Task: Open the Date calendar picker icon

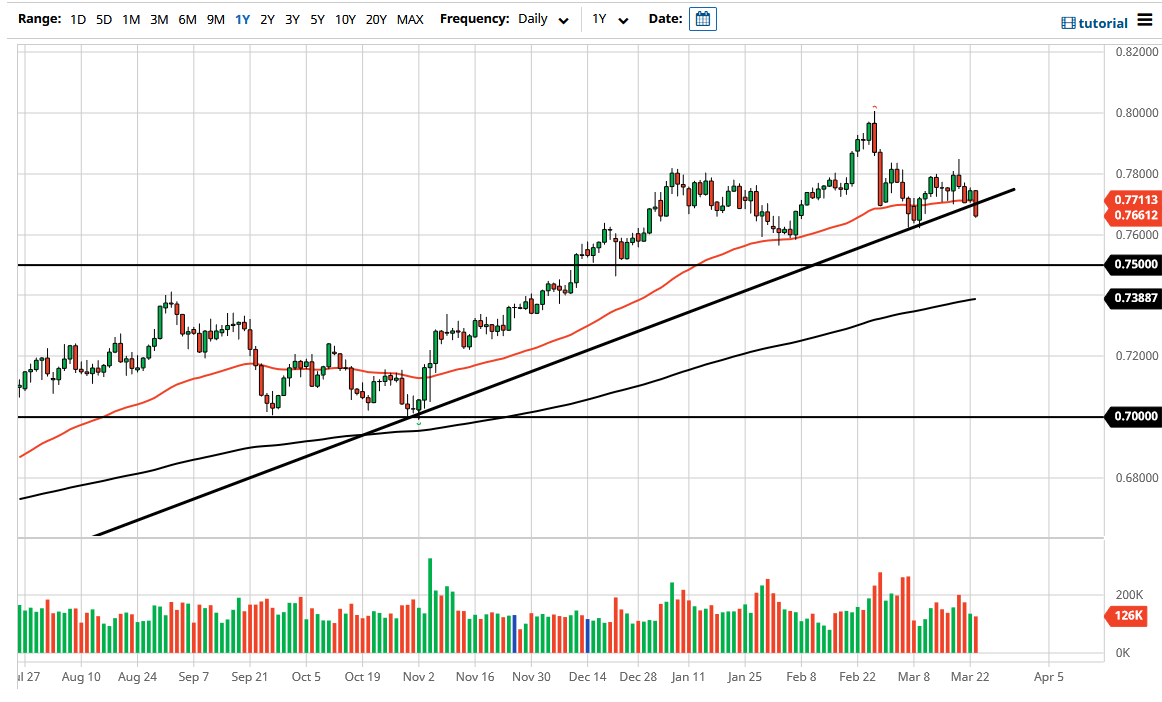Action: 703,18
